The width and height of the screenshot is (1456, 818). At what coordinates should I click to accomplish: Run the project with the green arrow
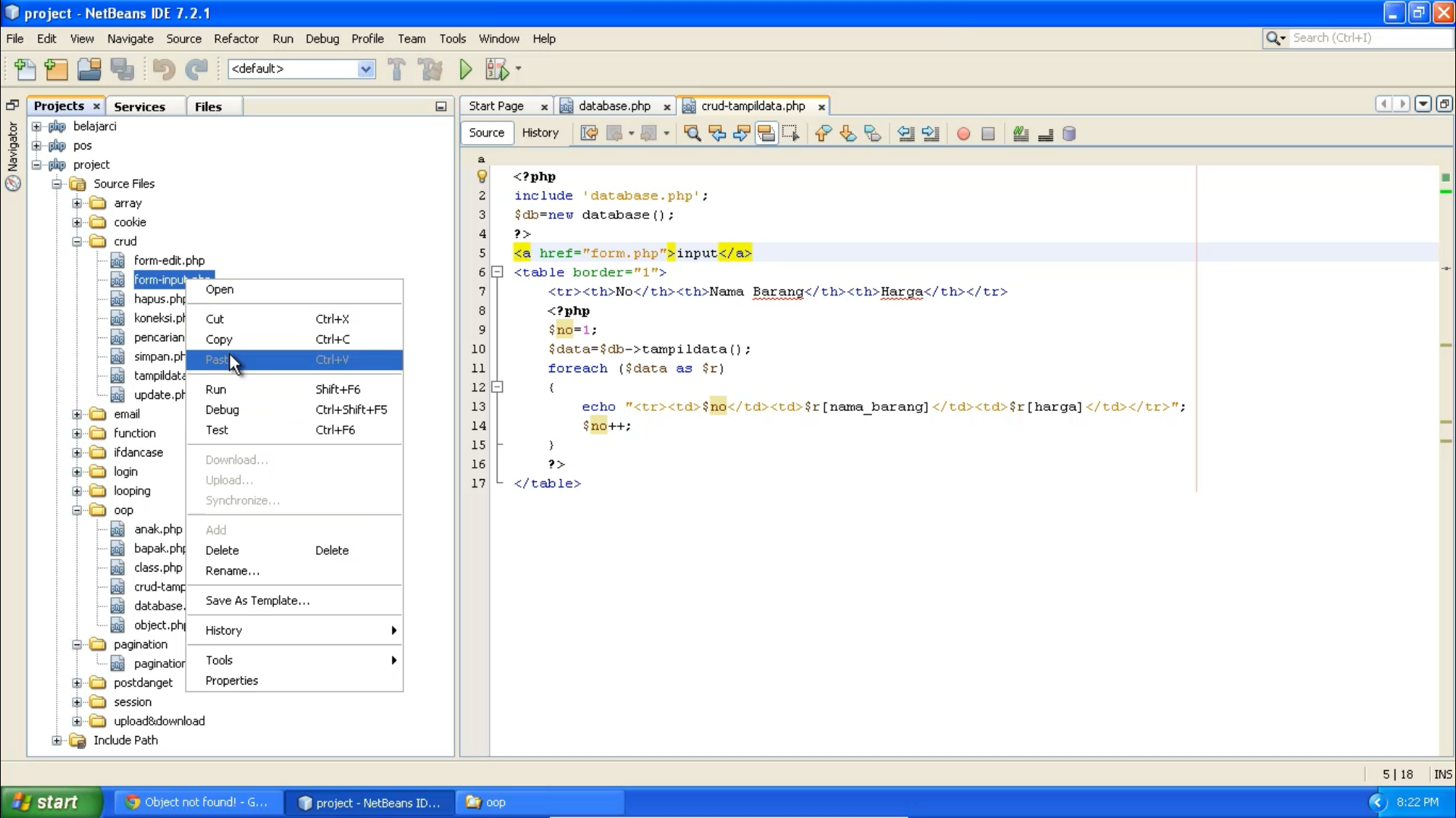(x=465, y=69)
